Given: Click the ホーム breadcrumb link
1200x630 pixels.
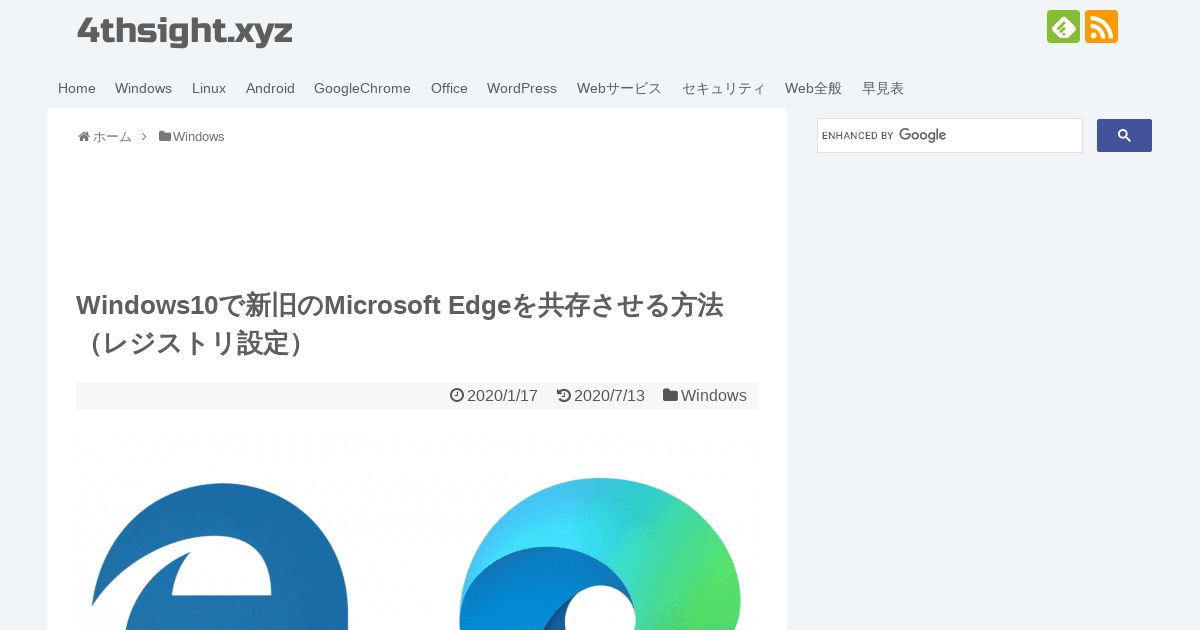Looking at the screenshot, I should 112,136.
